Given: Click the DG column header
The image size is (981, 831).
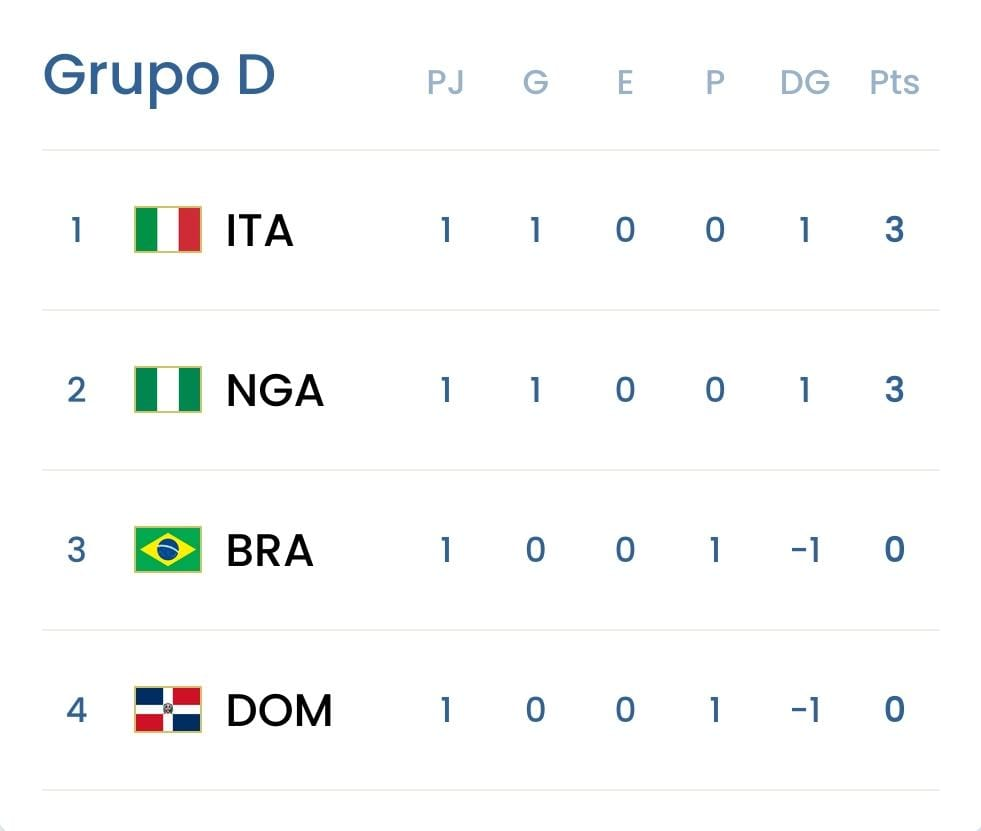Looking at the screenshot, I should 805,83.
